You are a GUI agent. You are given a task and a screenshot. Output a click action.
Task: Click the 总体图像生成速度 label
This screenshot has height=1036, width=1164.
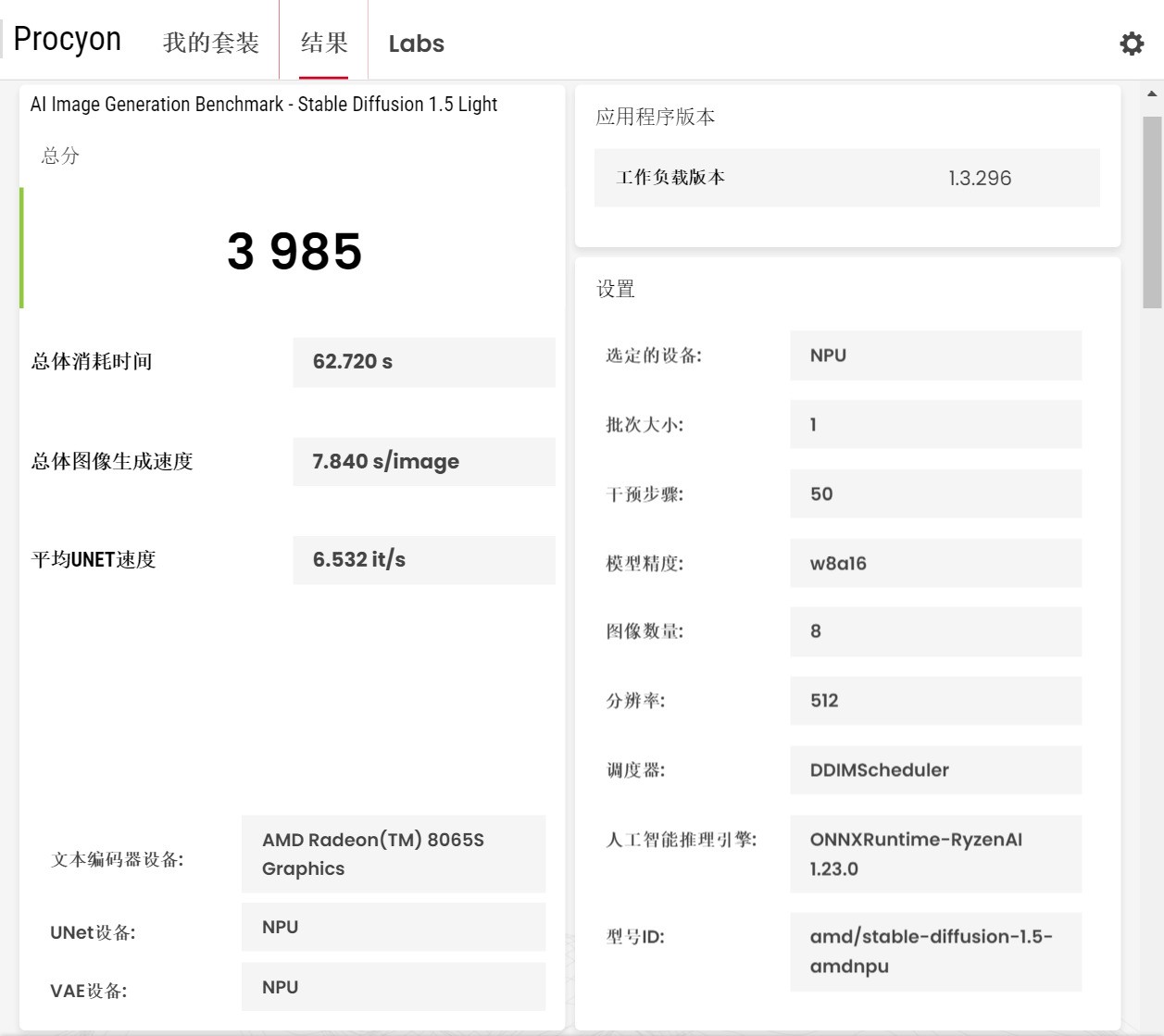click(x=112, y=461)
